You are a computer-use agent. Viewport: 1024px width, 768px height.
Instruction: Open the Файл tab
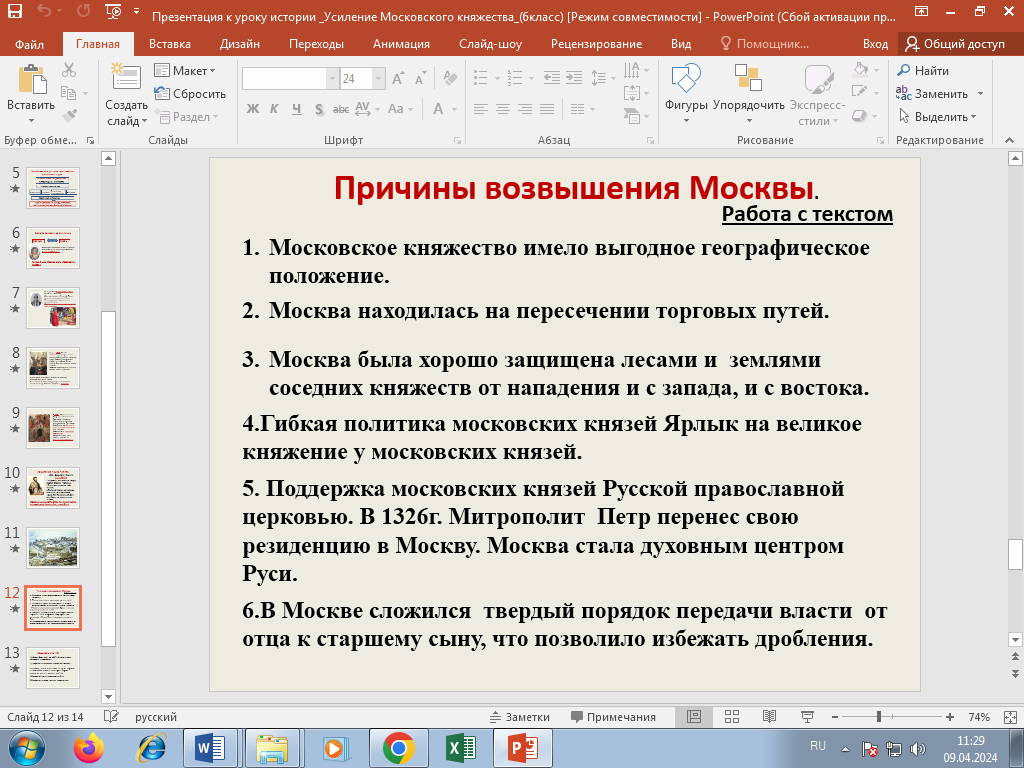pyautogui.click(x=29, y=44)
